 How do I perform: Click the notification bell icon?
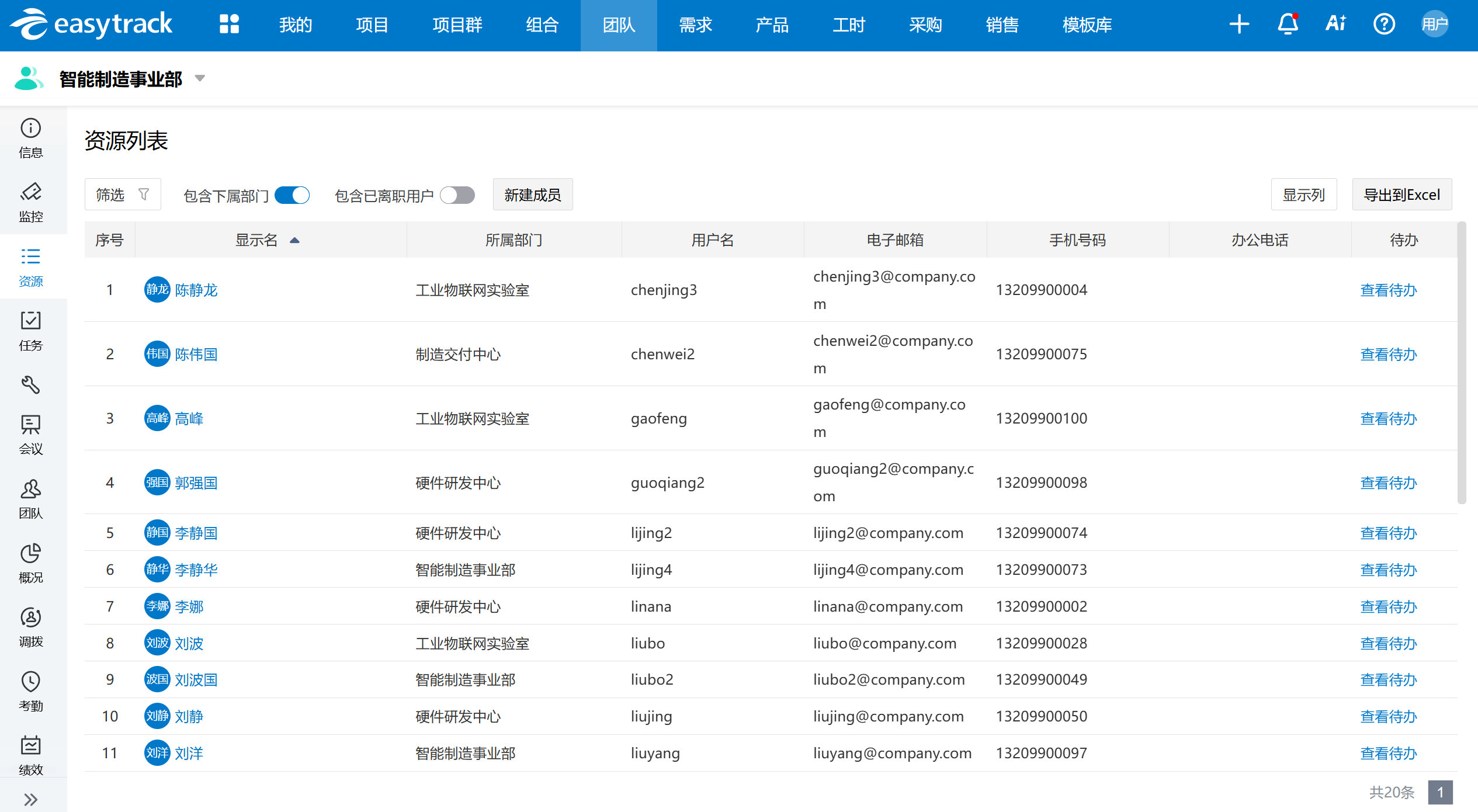[1288, 25]
